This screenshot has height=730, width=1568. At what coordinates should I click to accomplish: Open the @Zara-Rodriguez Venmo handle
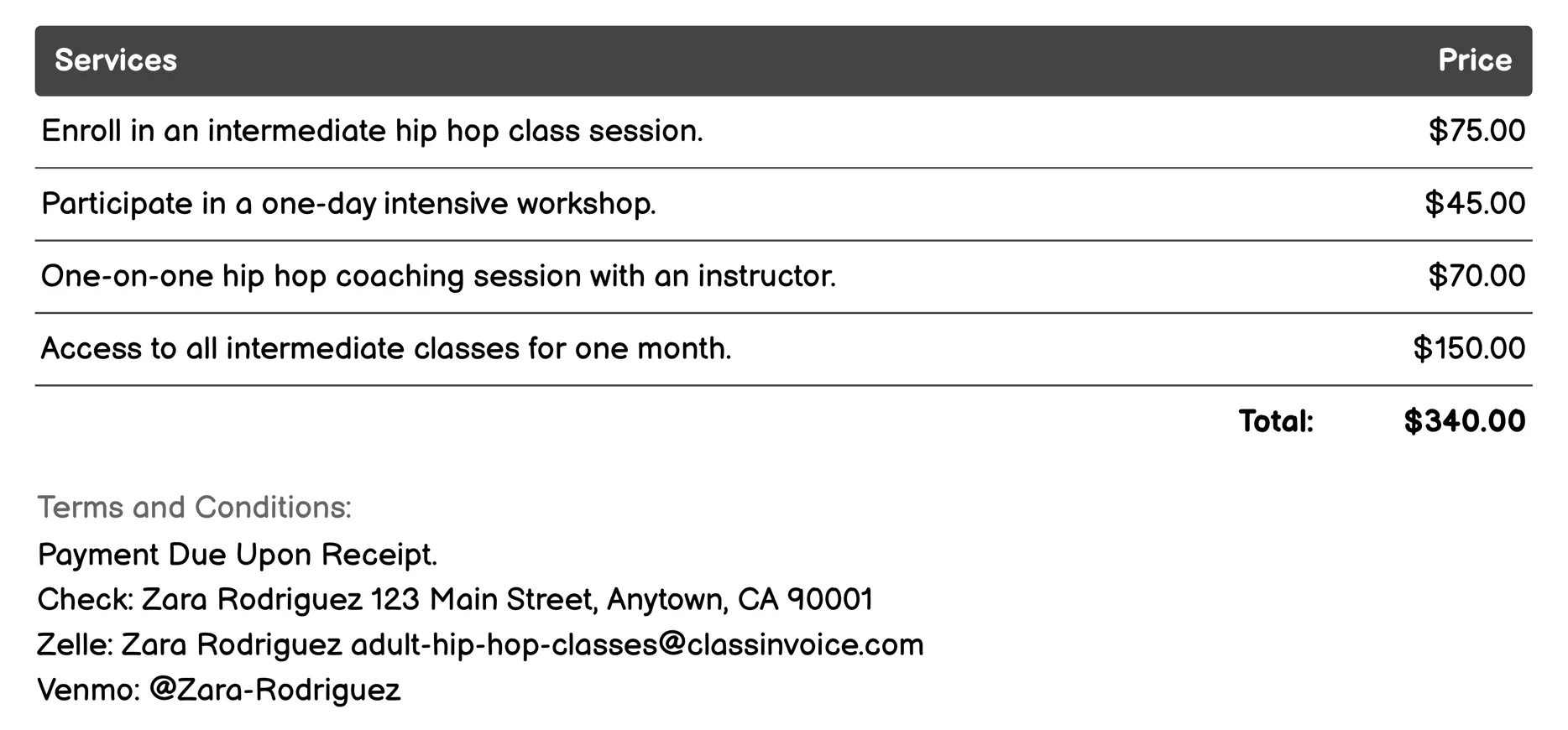(274, 690)
